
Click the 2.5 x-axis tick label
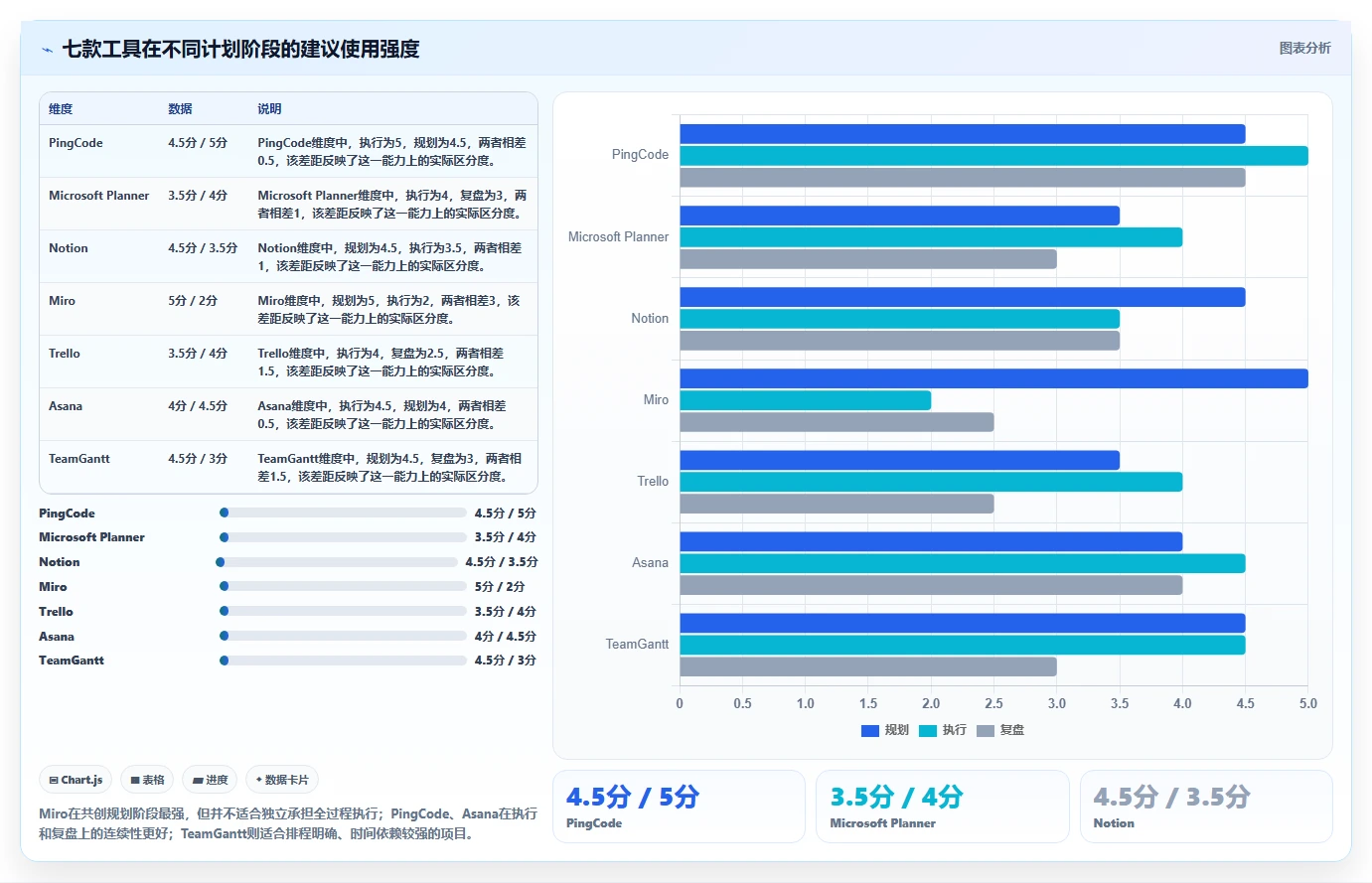click(x=993, y=703)
